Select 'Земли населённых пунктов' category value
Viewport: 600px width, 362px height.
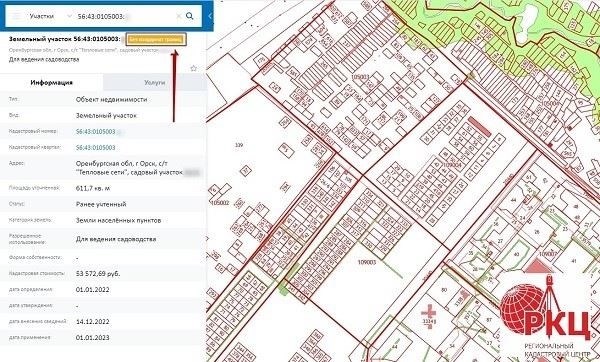[x=118, y=220]
